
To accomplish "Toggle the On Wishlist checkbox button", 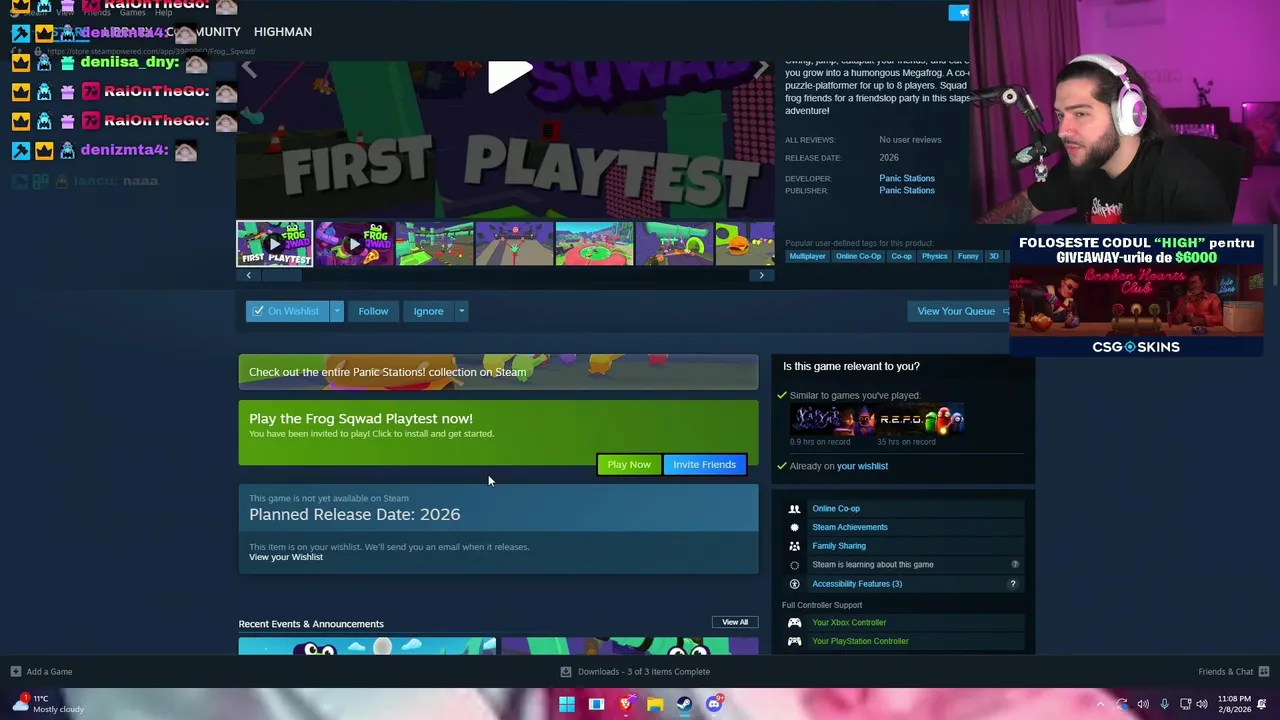I will click(287, 311).
